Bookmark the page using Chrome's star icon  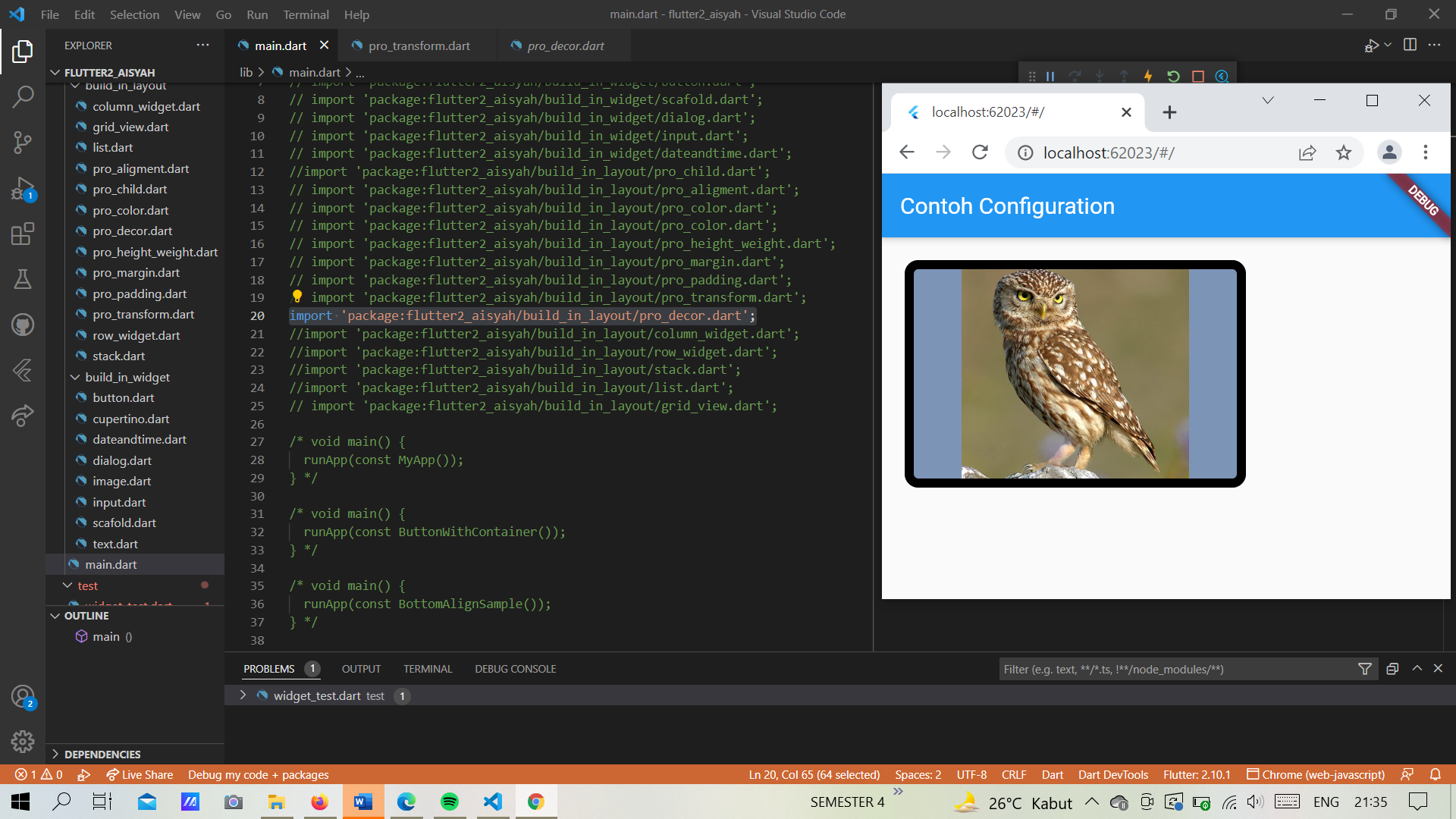pyautogui.click(x=1344, y=152)
